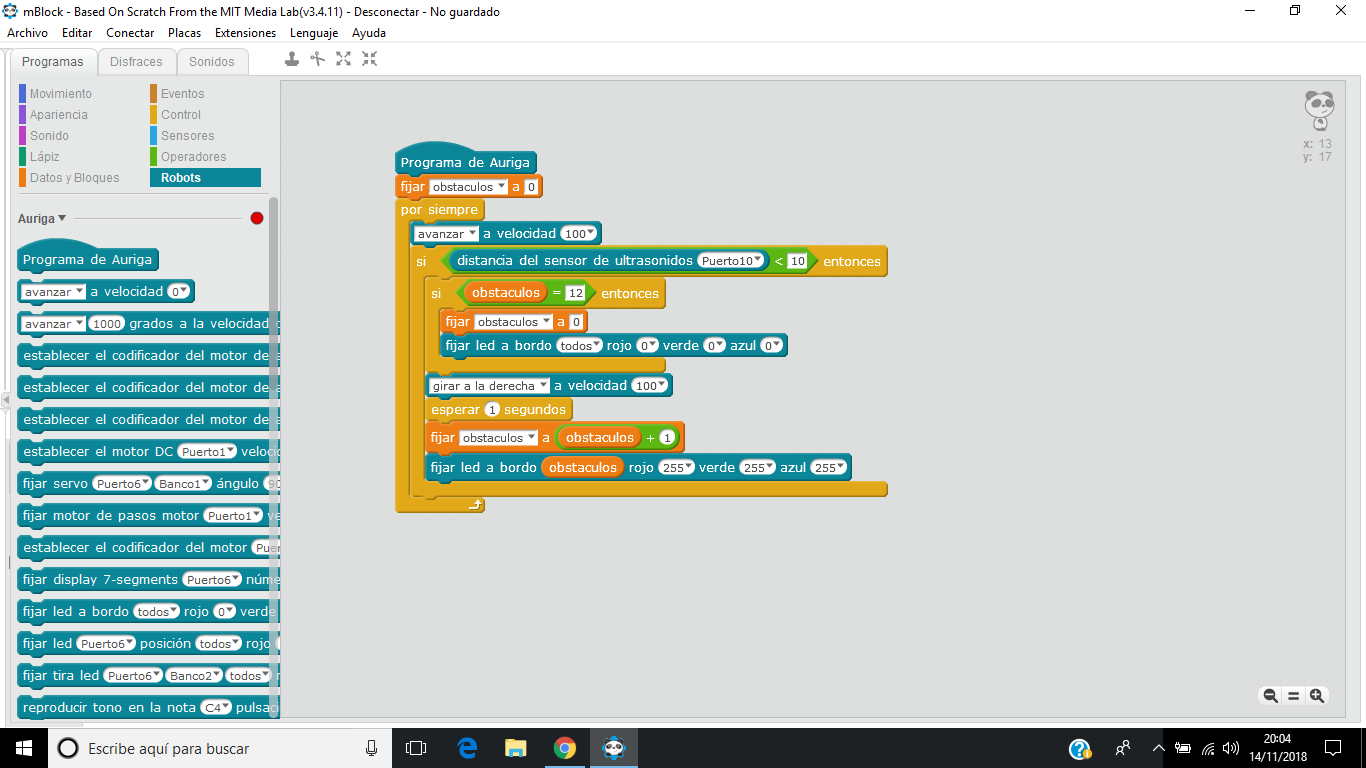This screenshot has height=768, width=1366.
Task: Select the Control block category
Action: pos(181,115)
